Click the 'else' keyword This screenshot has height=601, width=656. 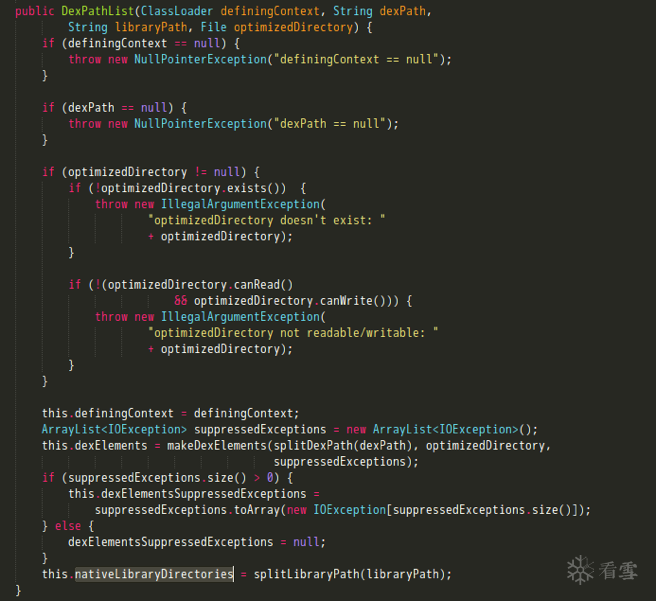[68, 526]
